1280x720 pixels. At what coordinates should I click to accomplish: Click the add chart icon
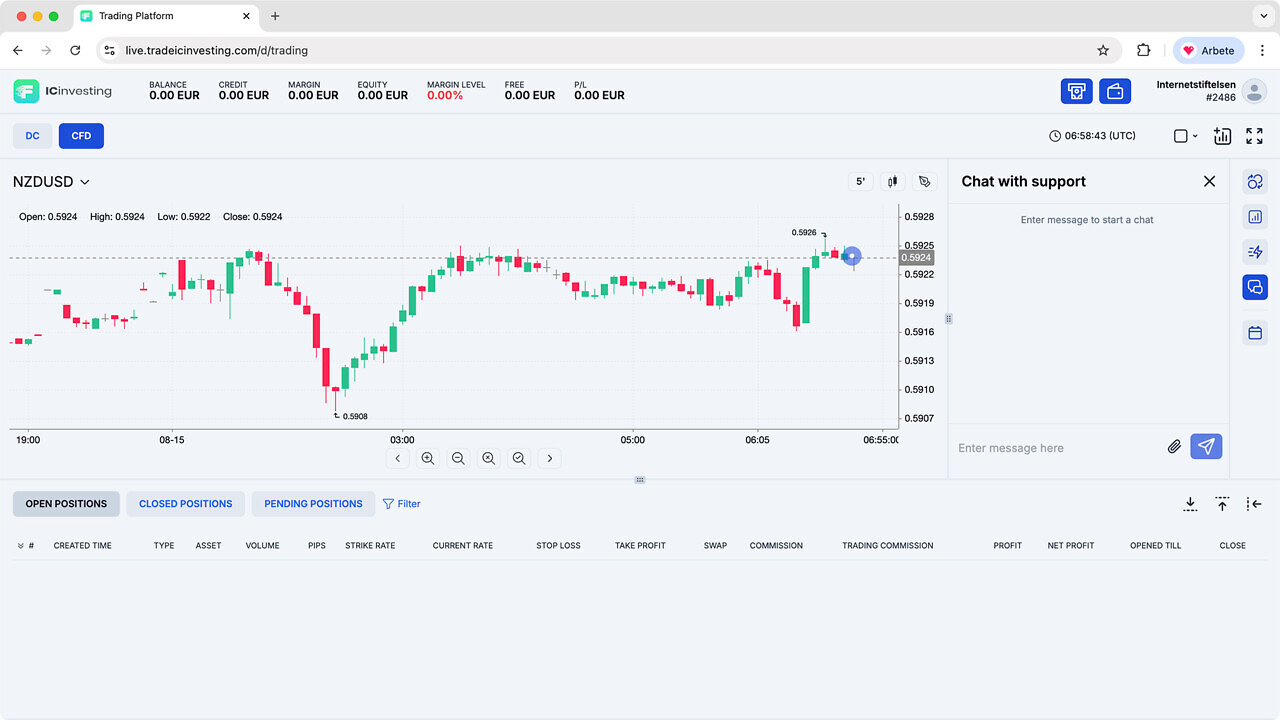coord(1222,136)
